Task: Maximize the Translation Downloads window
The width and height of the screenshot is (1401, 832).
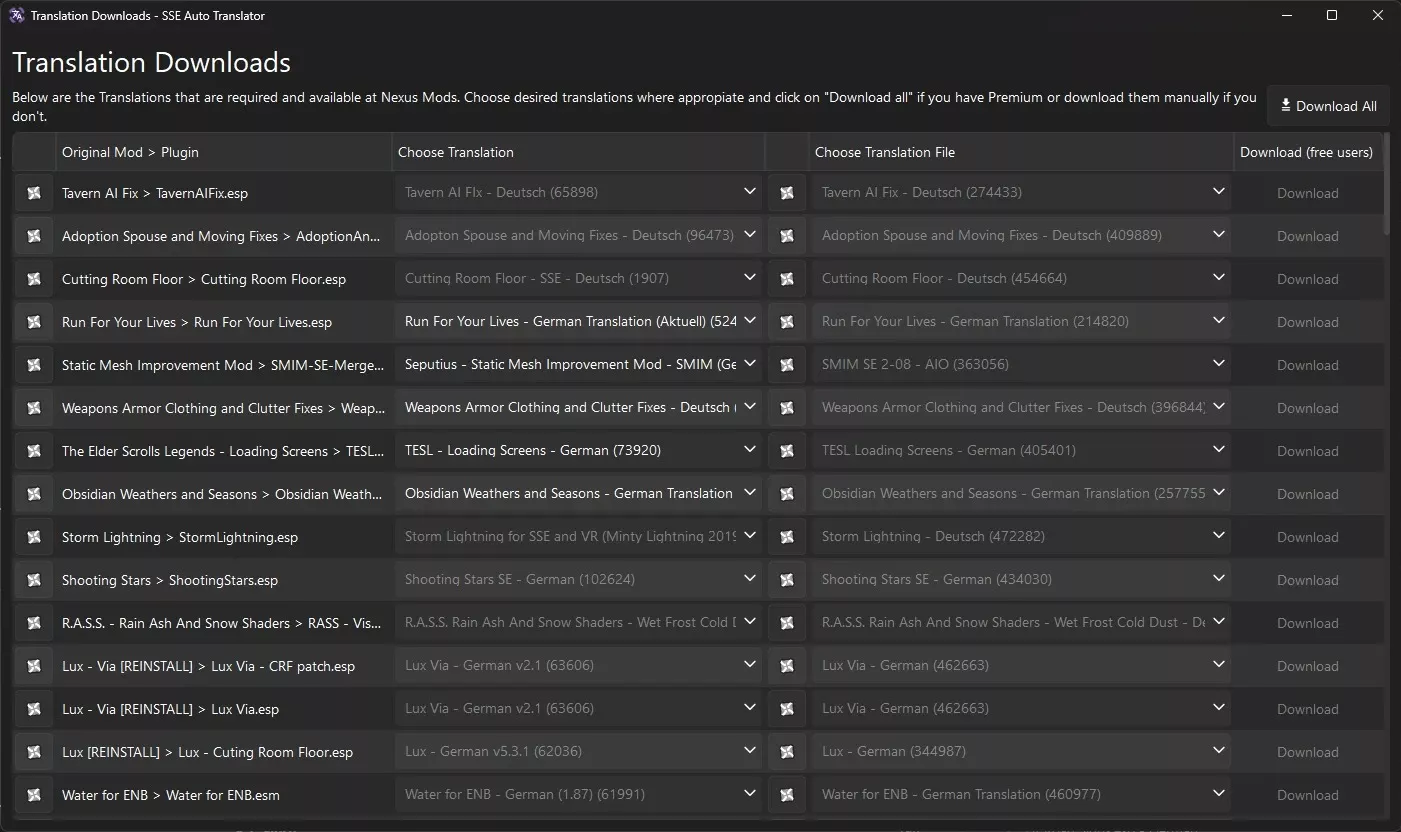Action: pos(1332,15)
